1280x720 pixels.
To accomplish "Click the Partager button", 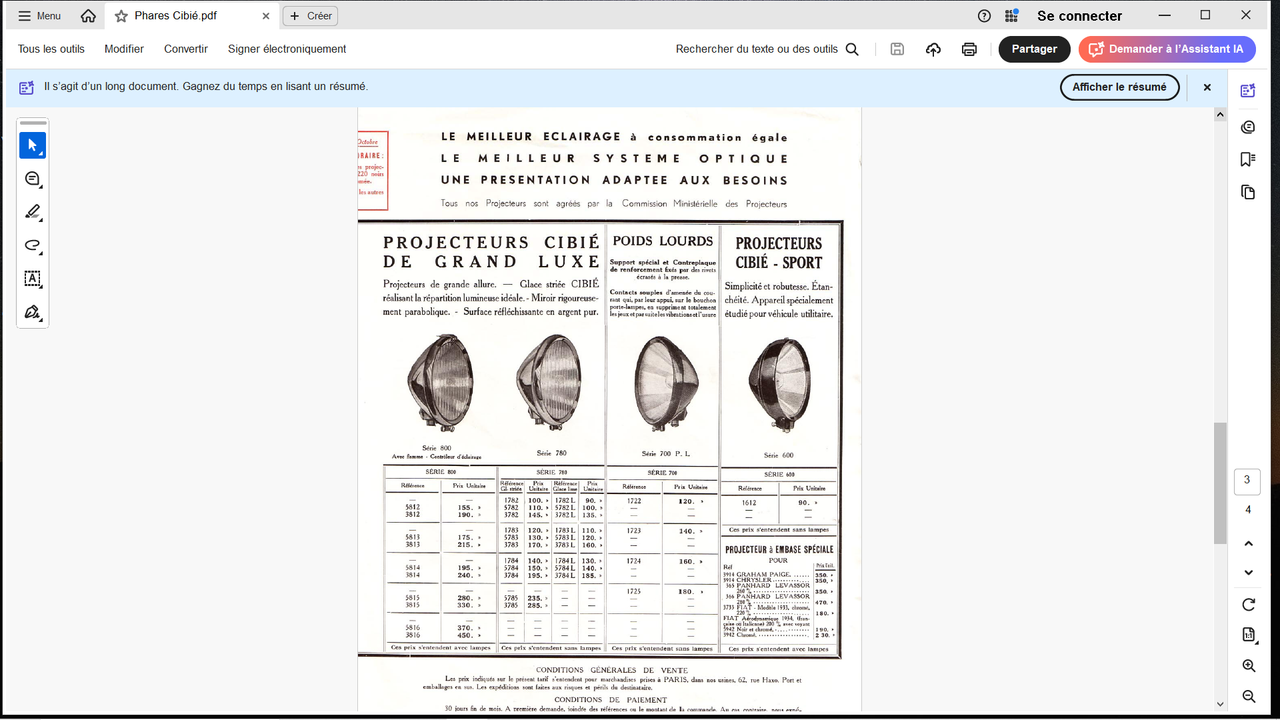I will click(1034, 49).
